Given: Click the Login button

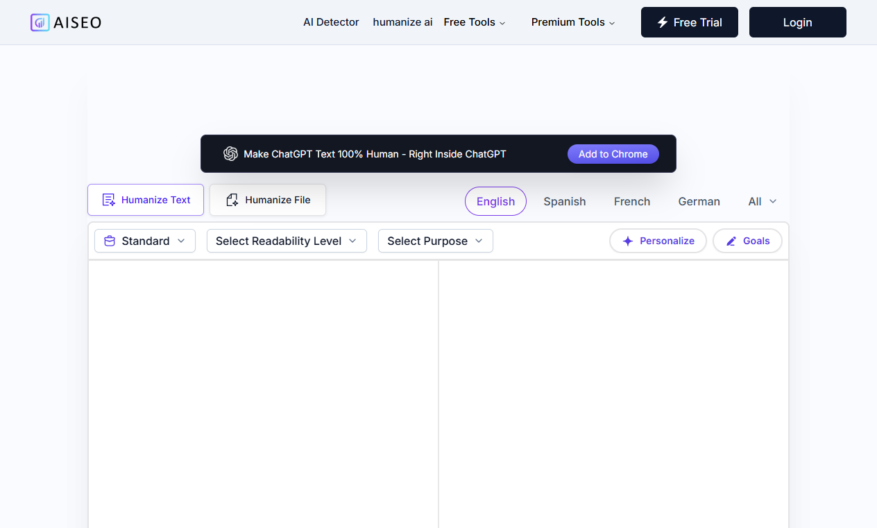Looking at the screenshot, I should pyautogui.click(x=797, y=22).
